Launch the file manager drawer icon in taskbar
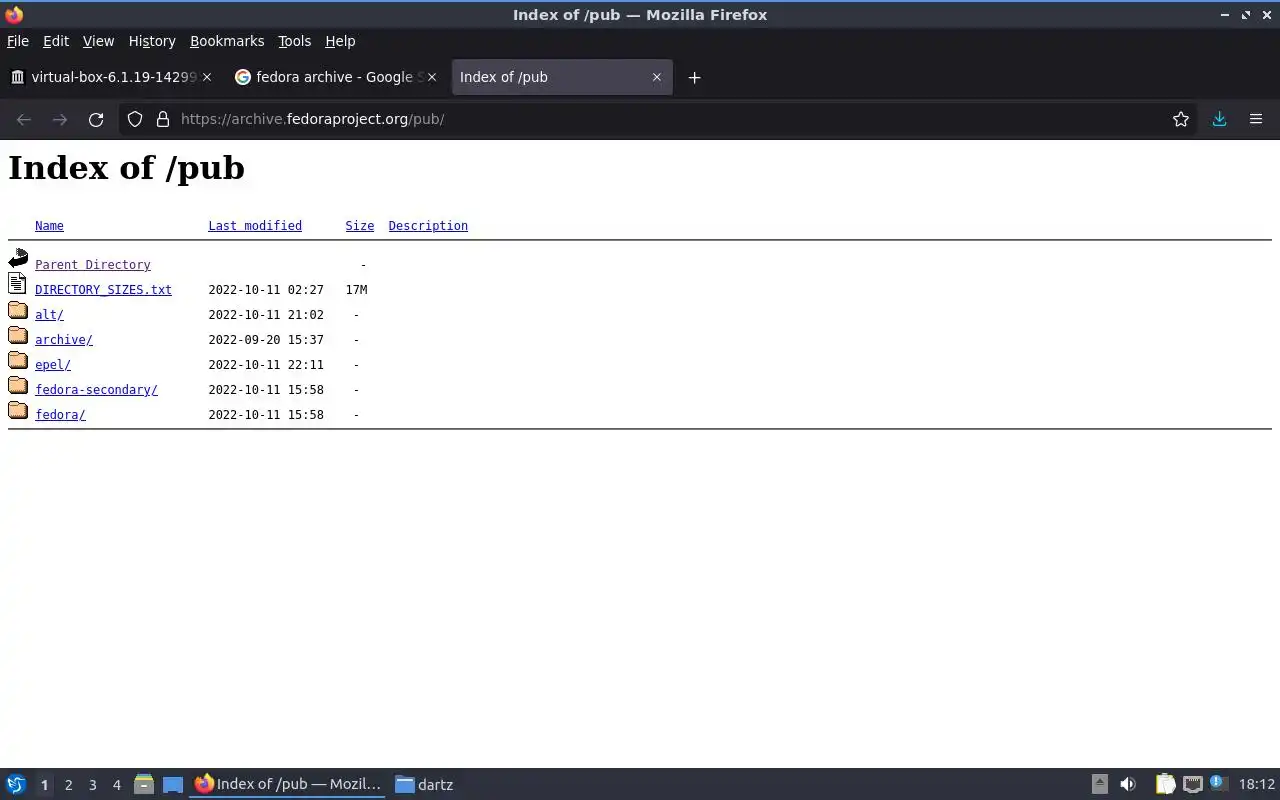The width and height of the screenshot is (1280, 800). 143,785
